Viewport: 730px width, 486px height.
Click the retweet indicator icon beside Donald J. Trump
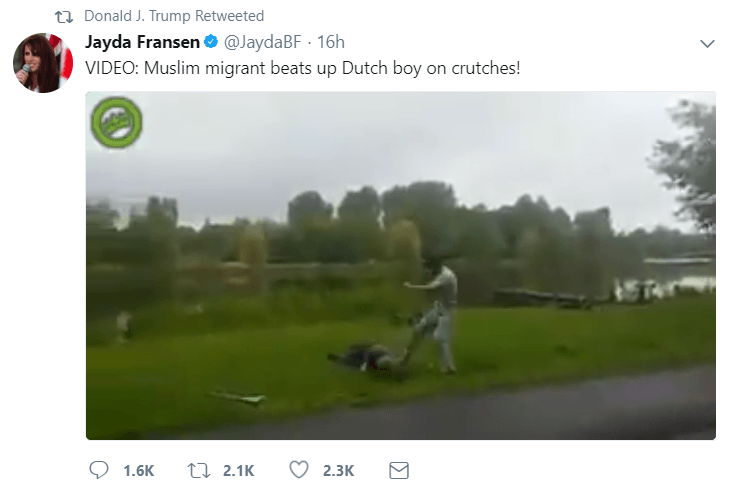pos(64,17)
